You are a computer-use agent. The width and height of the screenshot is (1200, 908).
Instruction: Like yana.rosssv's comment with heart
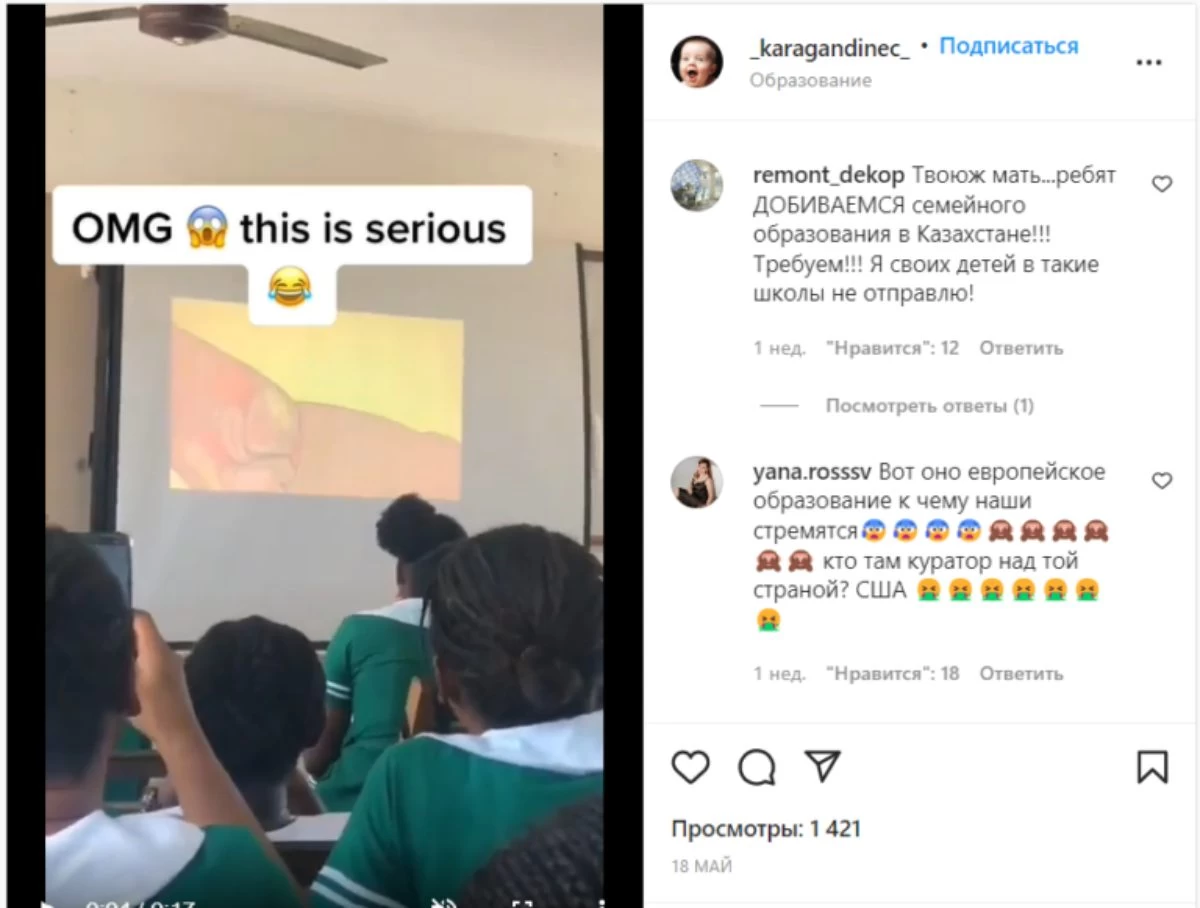(1162, 481)
